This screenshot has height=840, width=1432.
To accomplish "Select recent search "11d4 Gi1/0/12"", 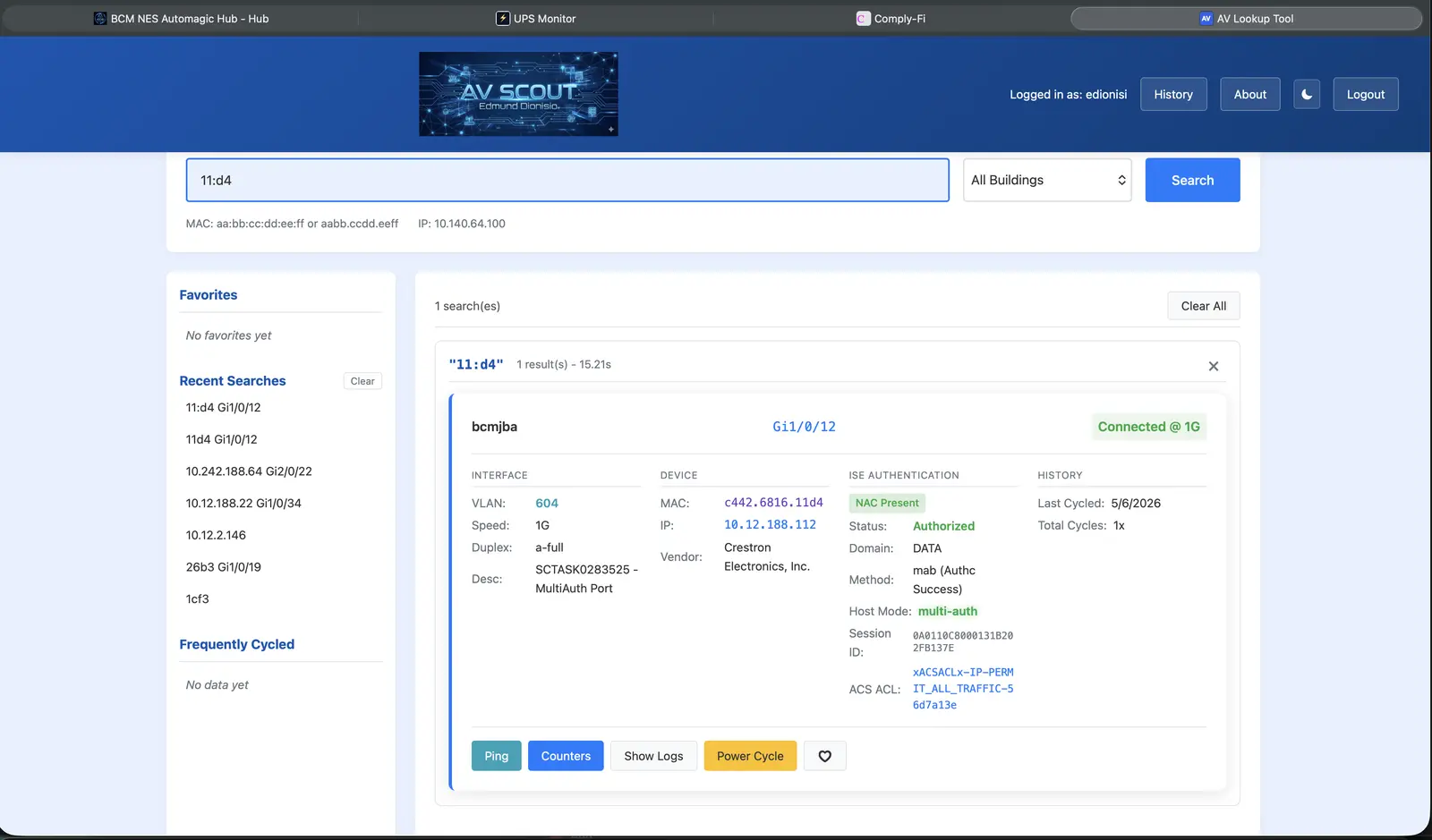I will pos(222,439).
